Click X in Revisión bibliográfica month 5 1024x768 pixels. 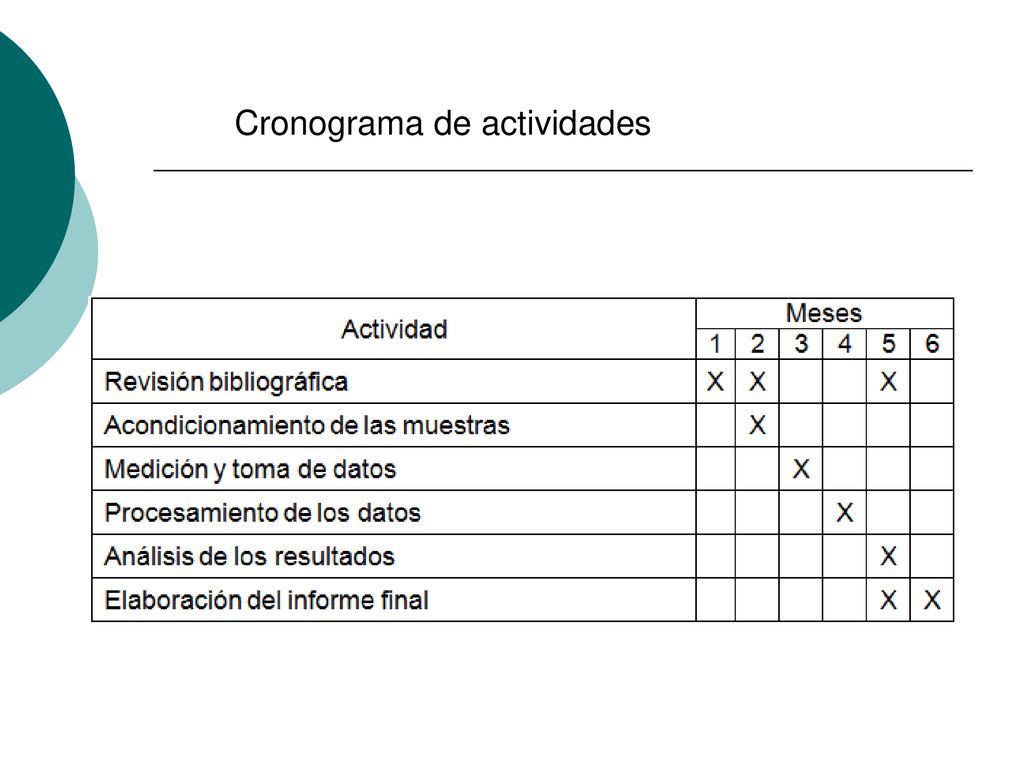pos(888,381)
